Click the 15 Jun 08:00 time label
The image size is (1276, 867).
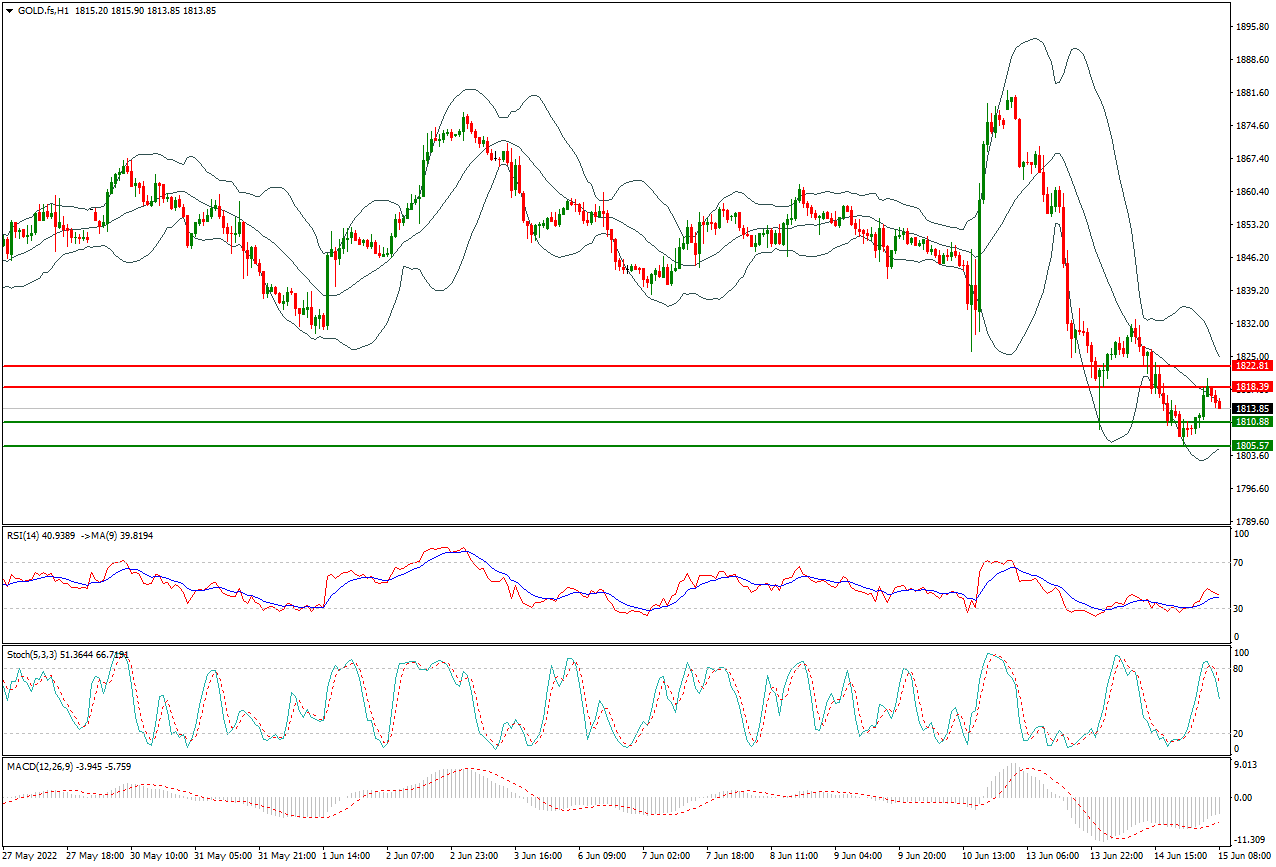point(1246,857)
